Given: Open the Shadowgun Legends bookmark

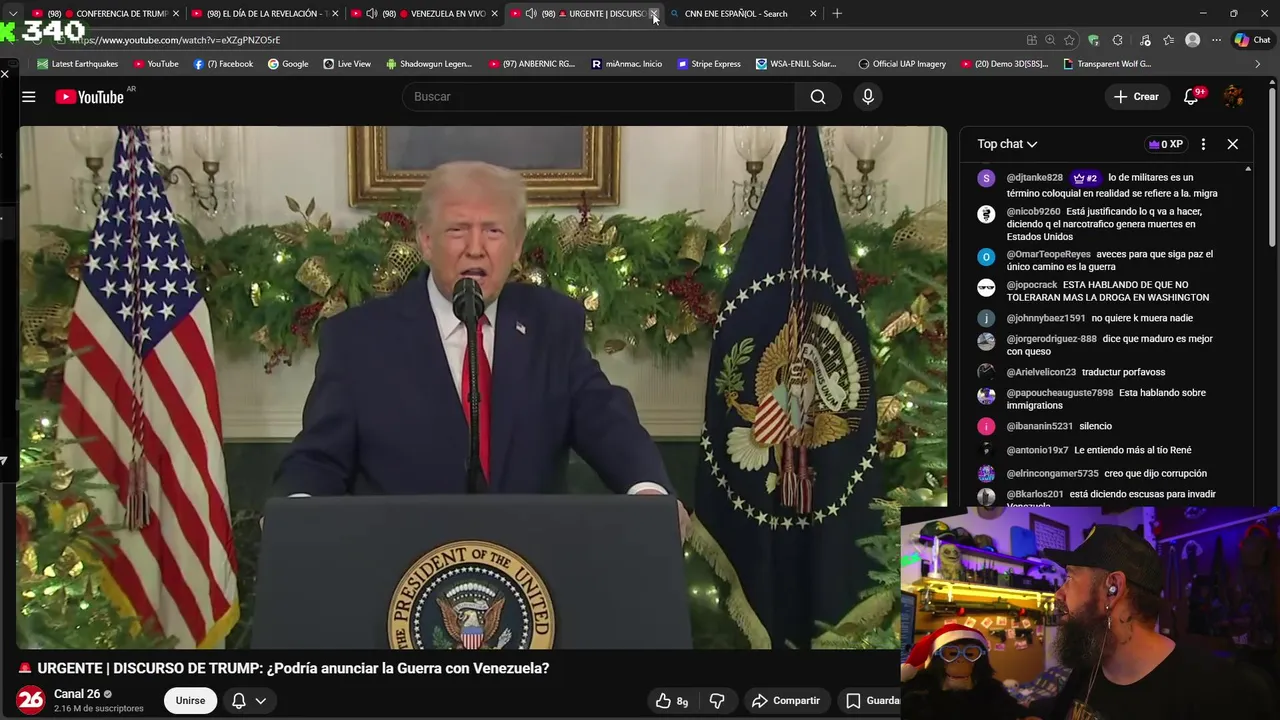Looking at the screenshot, I should pyautogui.click(x=429, y=64).
